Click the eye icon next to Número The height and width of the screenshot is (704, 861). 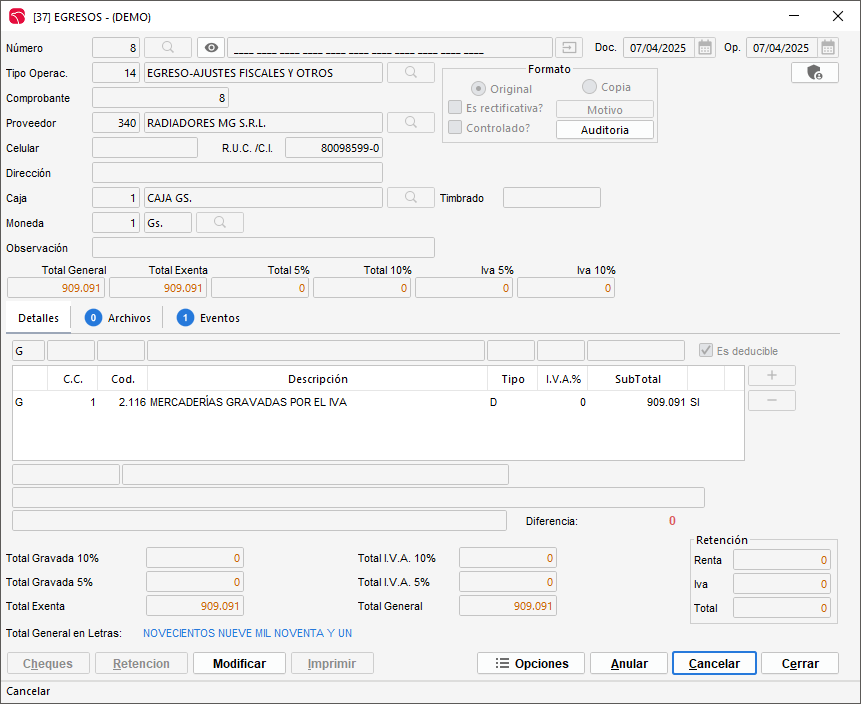(210, 48)
